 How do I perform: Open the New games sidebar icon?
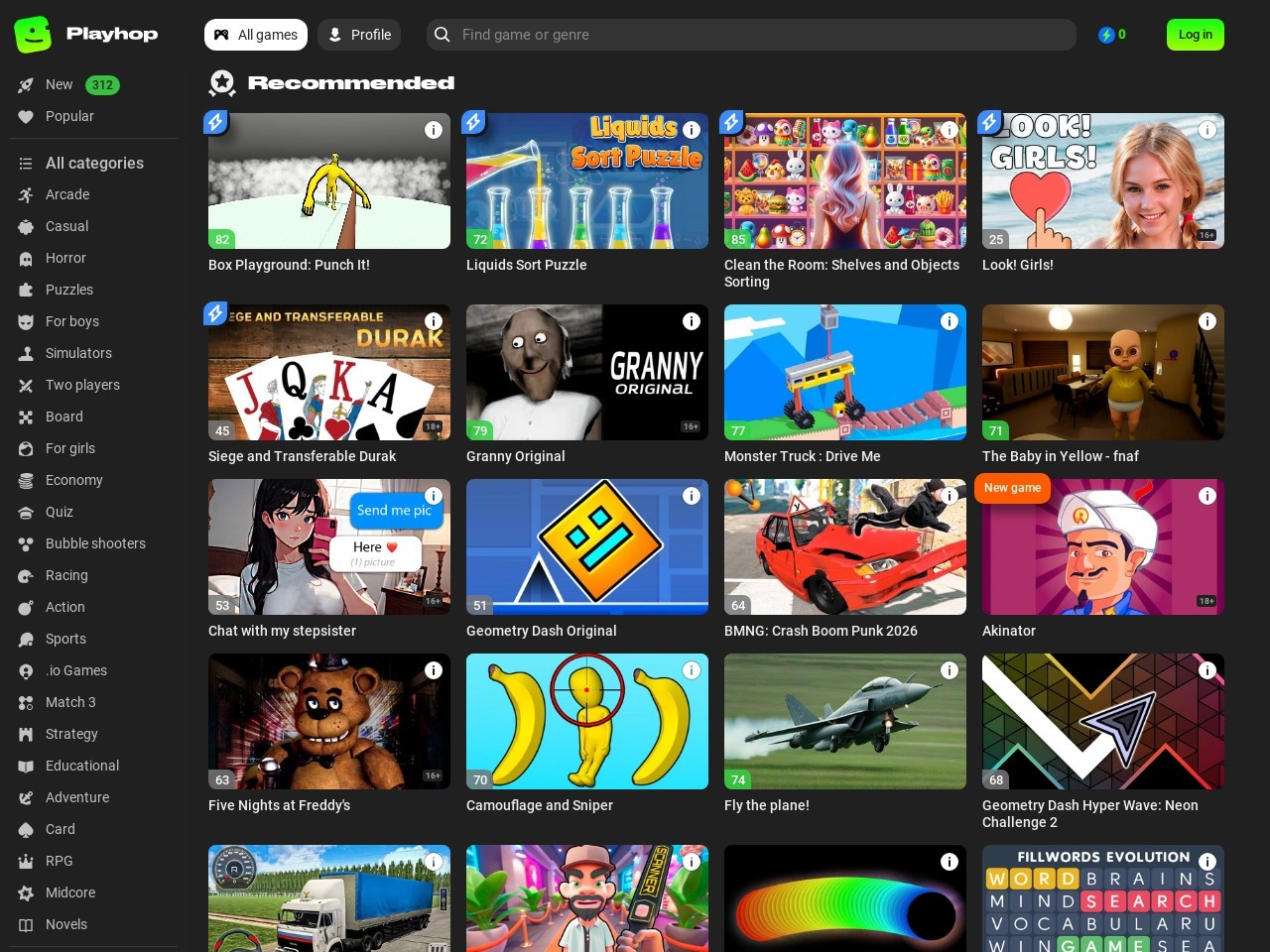(26, 85)
